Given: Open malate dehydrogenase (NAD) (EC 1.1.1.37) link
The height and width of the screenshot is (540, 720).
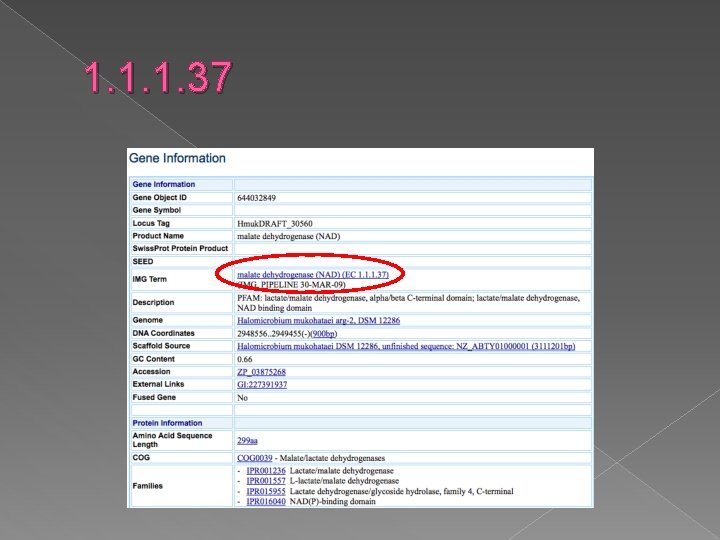Looking at the screenshot, I should tap(313, 274).
